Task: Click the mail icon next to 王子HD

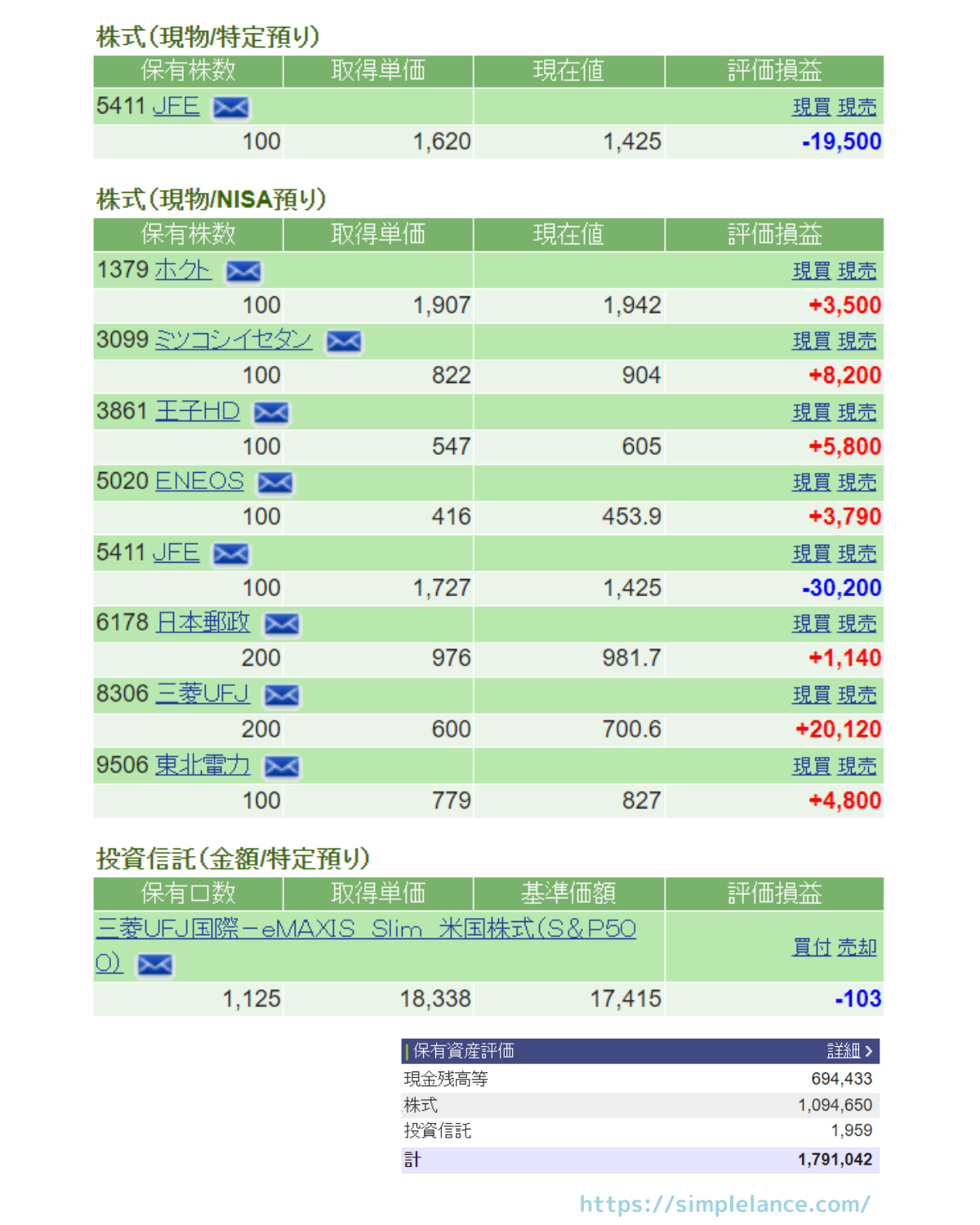Action: click(271, 412)
